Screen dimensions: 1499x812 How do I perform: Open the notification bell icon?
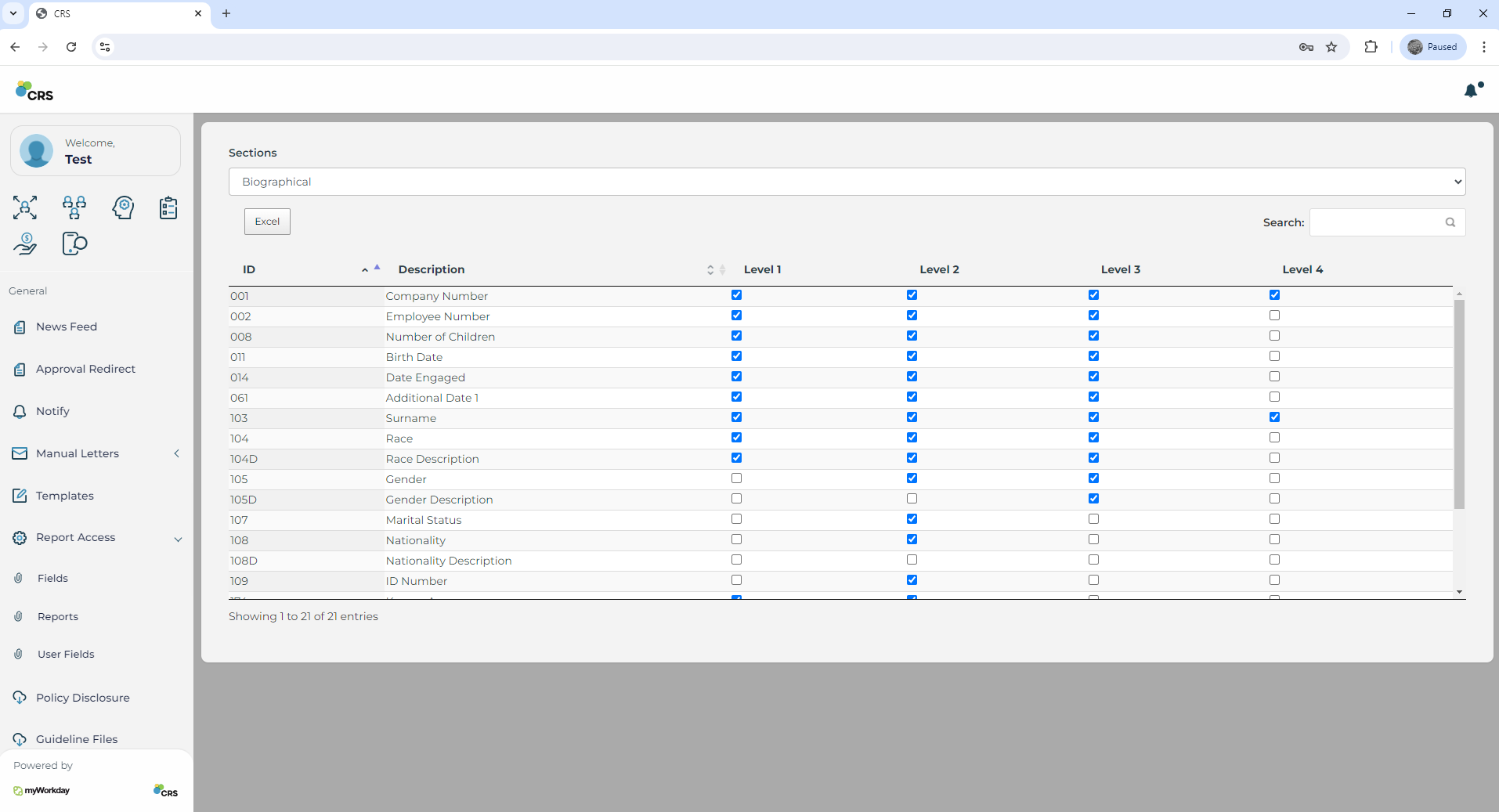point(1472,90)
